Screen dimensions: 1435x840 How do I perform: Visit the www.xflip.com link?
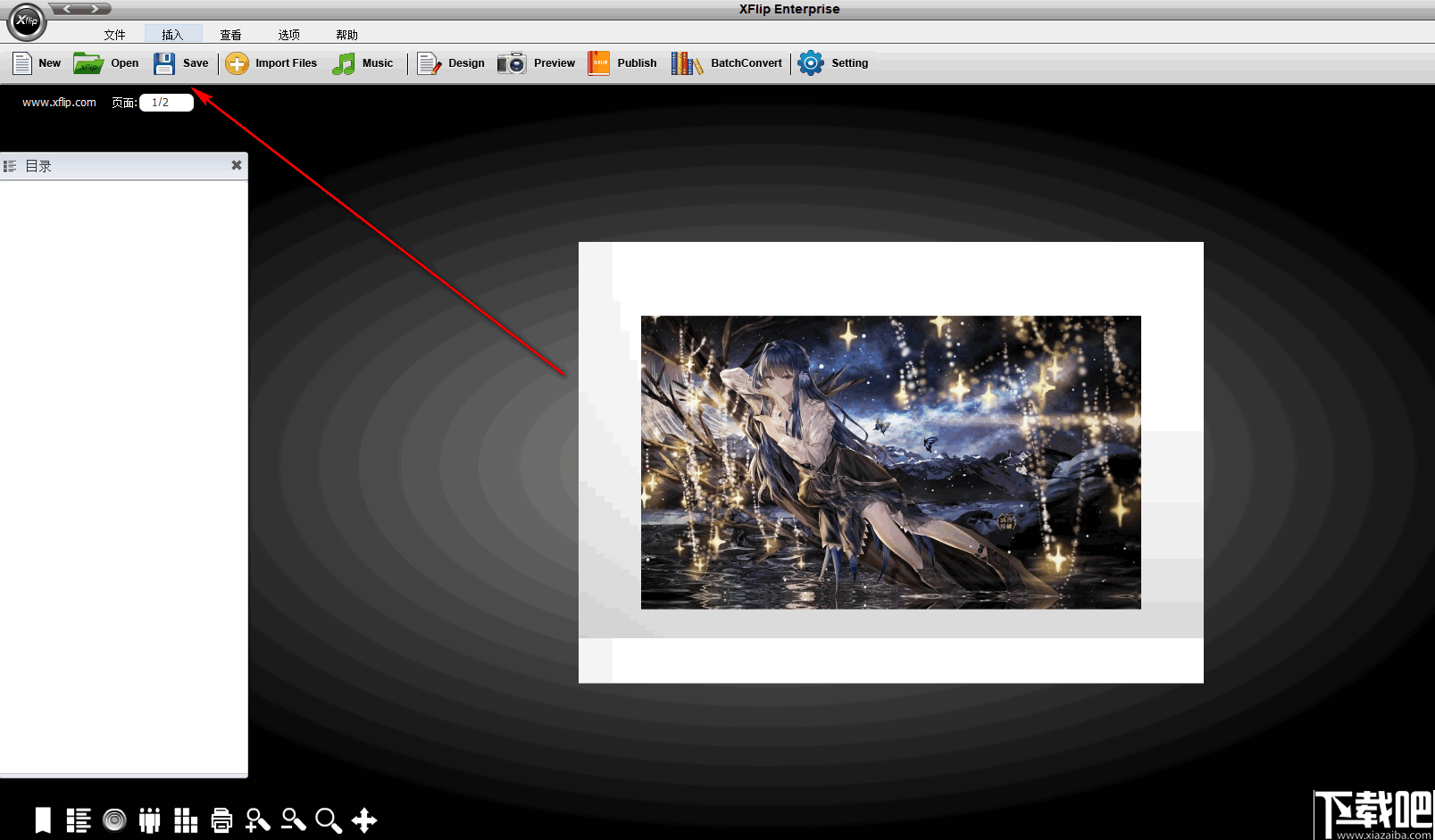[x=59, y=103]
